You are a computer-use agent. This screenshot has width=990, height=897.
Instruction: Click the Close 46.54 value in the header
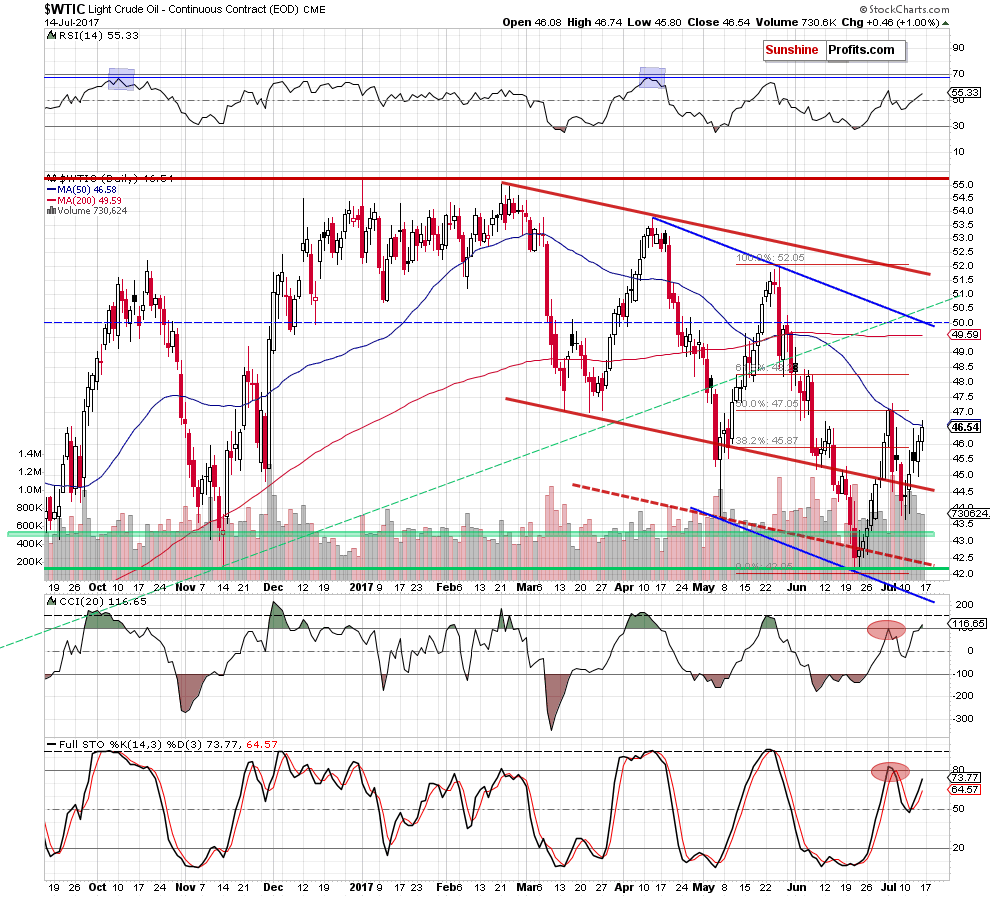tap(719, 22)
